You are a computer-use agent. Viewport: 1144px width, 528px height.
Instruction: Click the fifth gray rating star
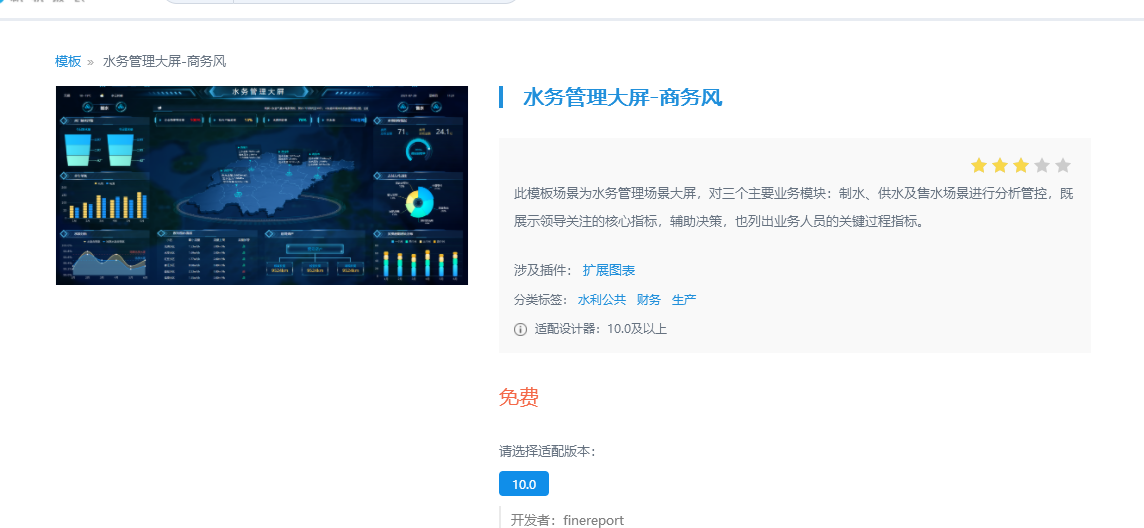(1063, 166)
